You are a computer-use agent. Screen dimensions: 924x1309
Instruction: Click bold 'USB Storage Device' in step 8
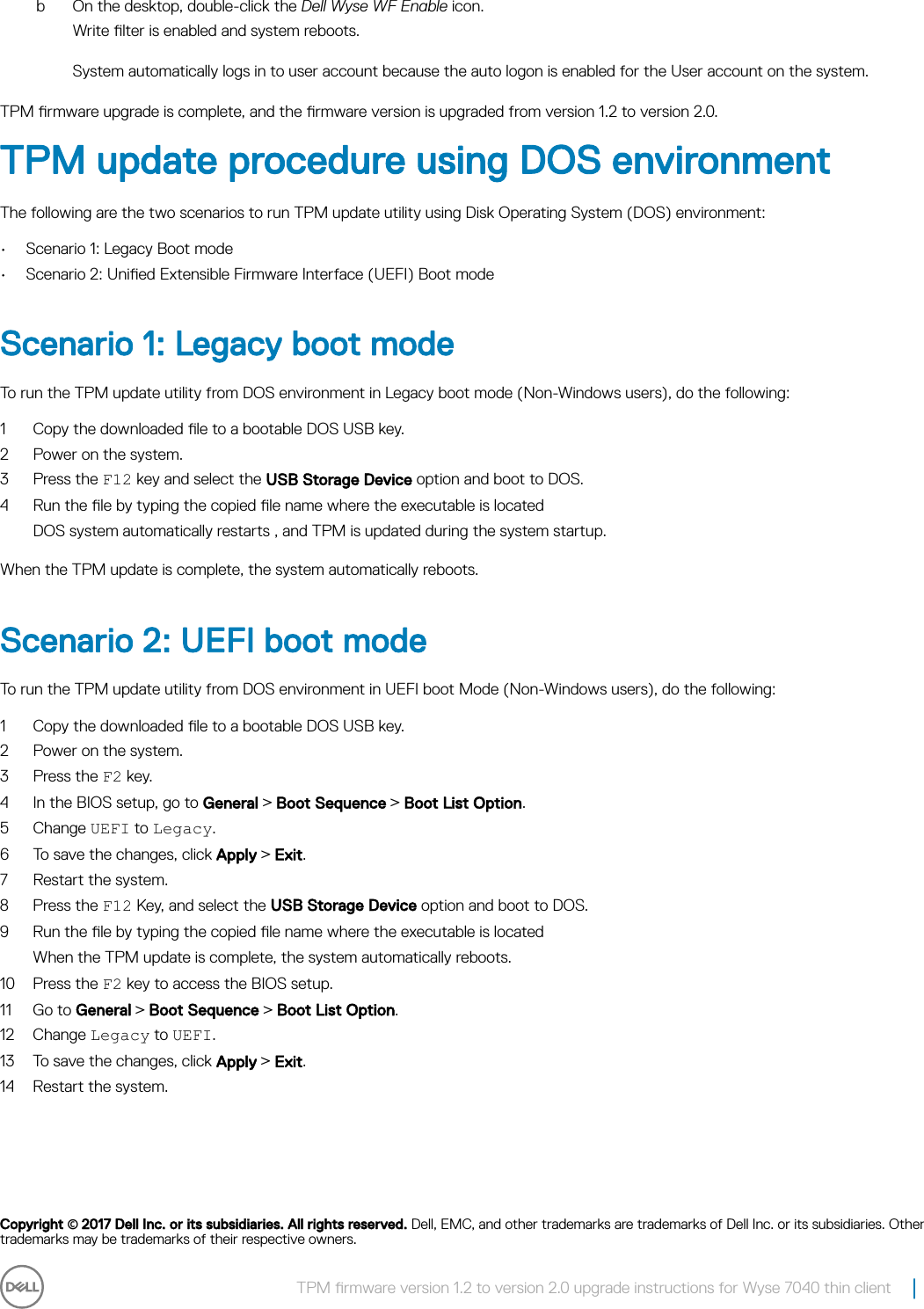point(343,905)
